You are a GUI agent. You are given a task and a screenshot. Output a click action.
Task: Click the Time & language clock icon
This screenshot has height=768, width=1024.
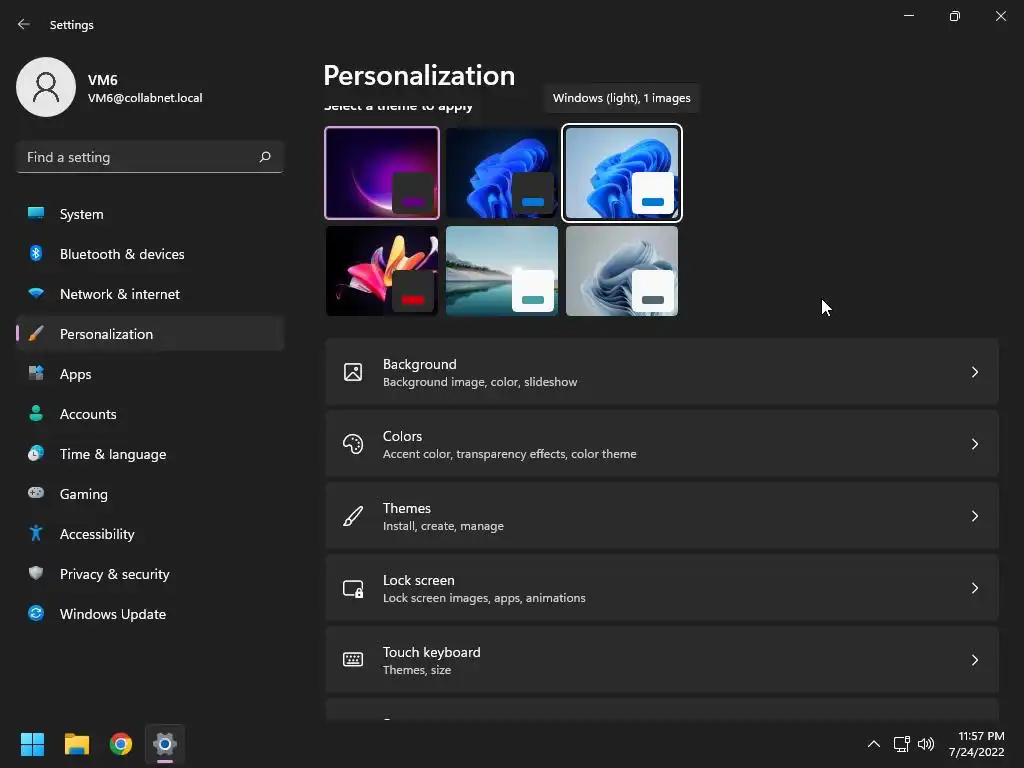[x=36, y=453]
